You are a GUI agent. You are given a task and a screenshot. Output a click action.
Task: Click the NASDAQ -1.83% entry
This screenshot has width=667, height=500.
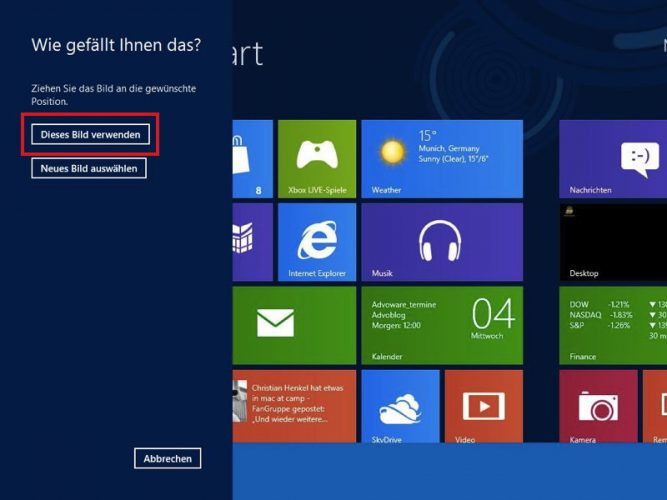(x=601, y=315)
